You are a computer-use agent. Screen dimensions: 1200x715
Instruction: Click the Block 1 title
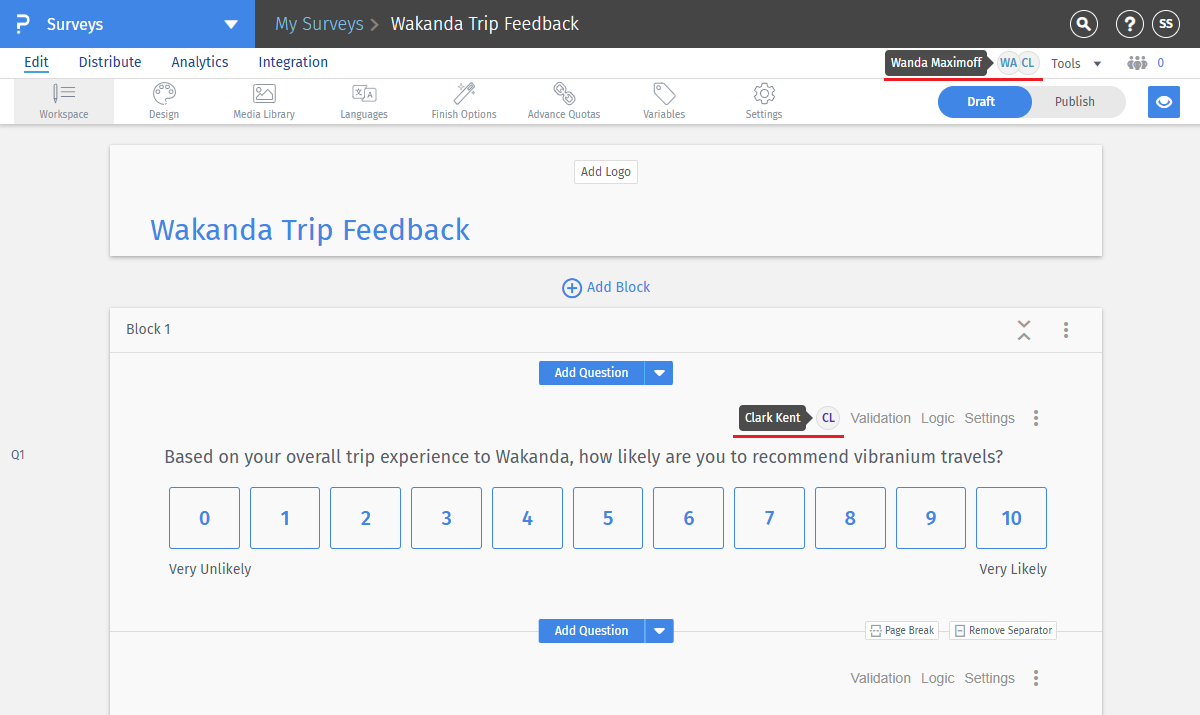(x=148, y=329)
